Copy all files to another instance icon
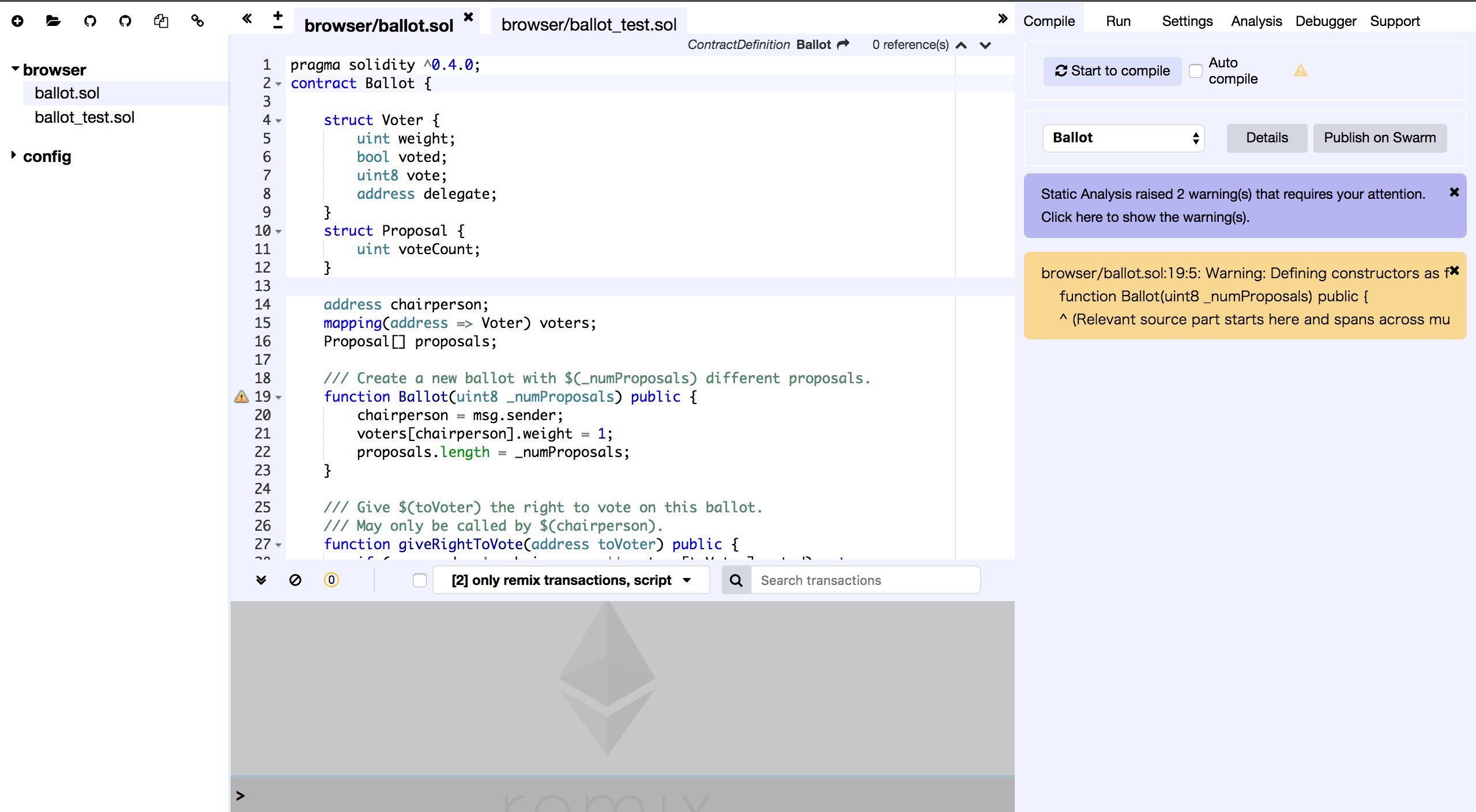Viewport: 1476px width, 812px height. tap(161, 21)
